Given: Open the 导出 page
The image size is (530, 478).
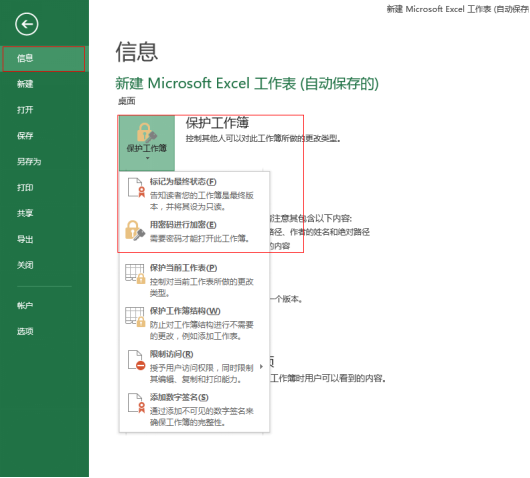Looking at the screenshot, I should click(x=25, y=239).
